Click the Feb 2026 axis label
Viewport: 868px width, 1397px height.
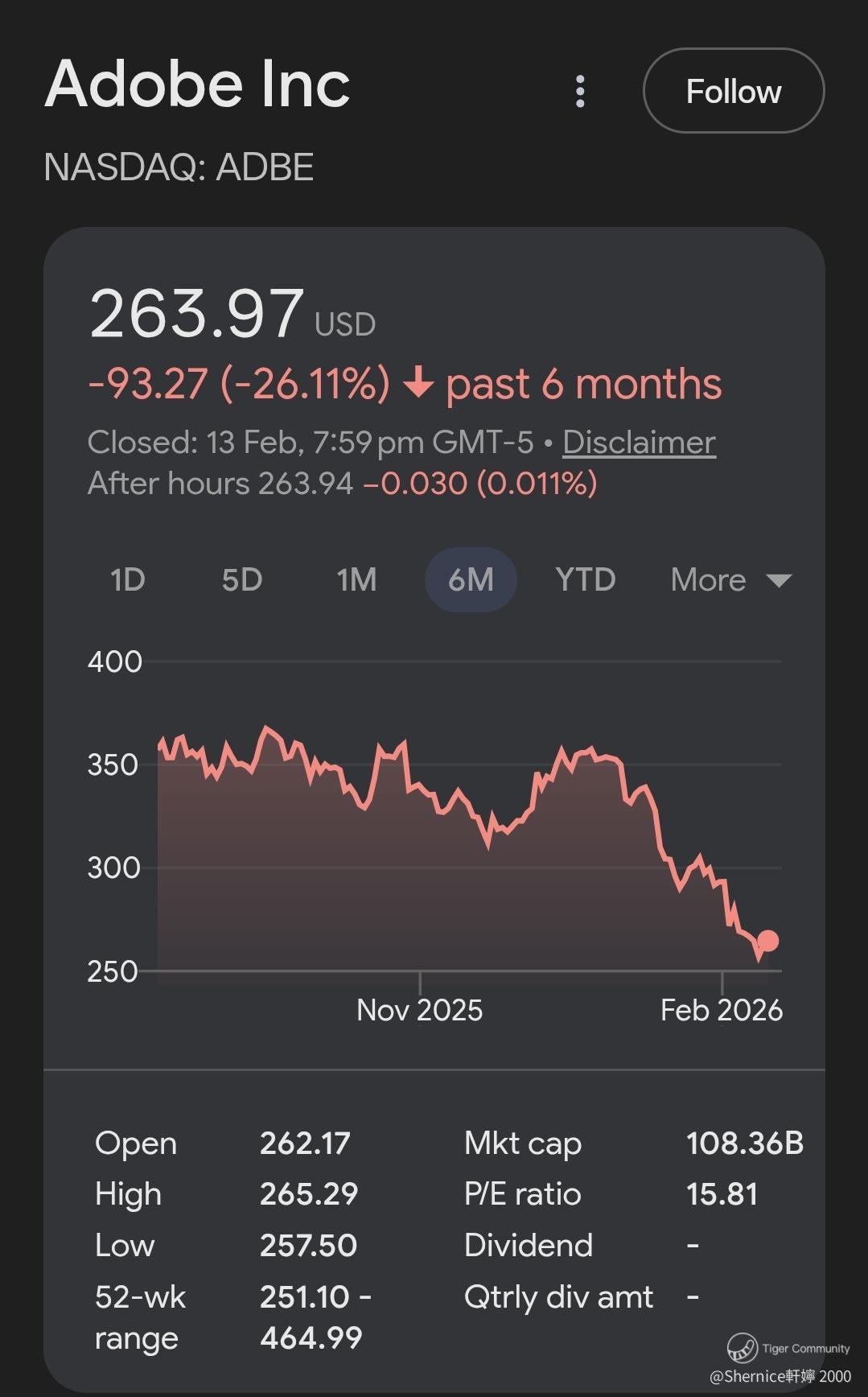(721, 1010)
